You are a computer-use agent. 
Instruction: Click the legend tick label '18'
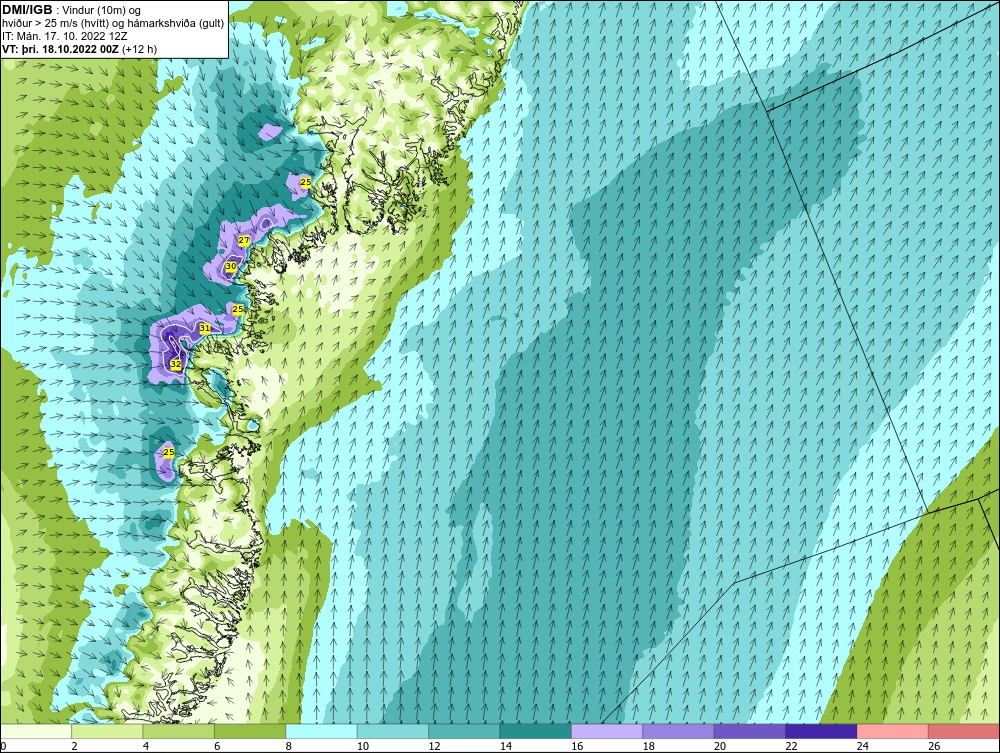[648, 746]
